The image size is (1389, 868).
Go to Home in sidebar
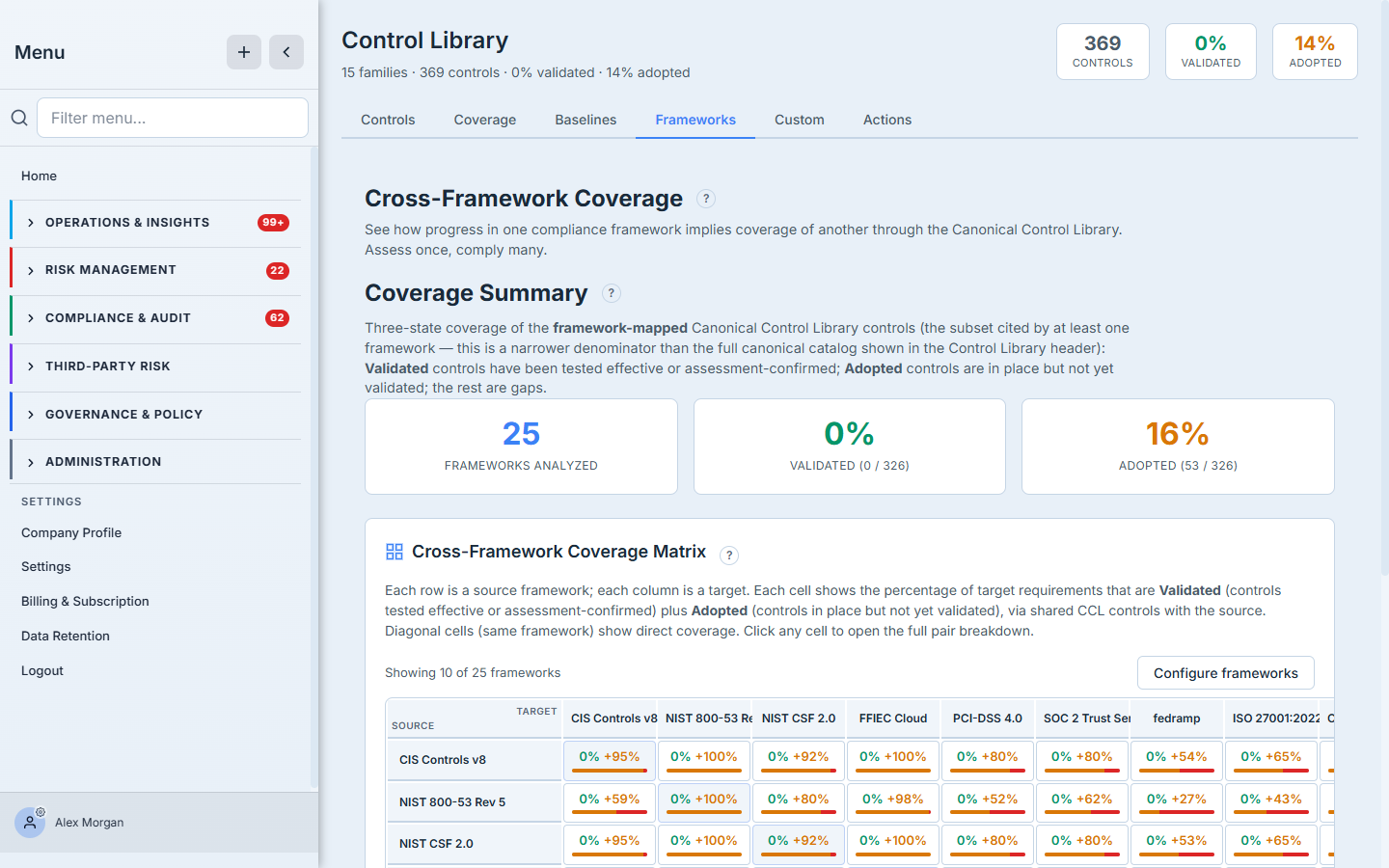[x=40, y=176]
